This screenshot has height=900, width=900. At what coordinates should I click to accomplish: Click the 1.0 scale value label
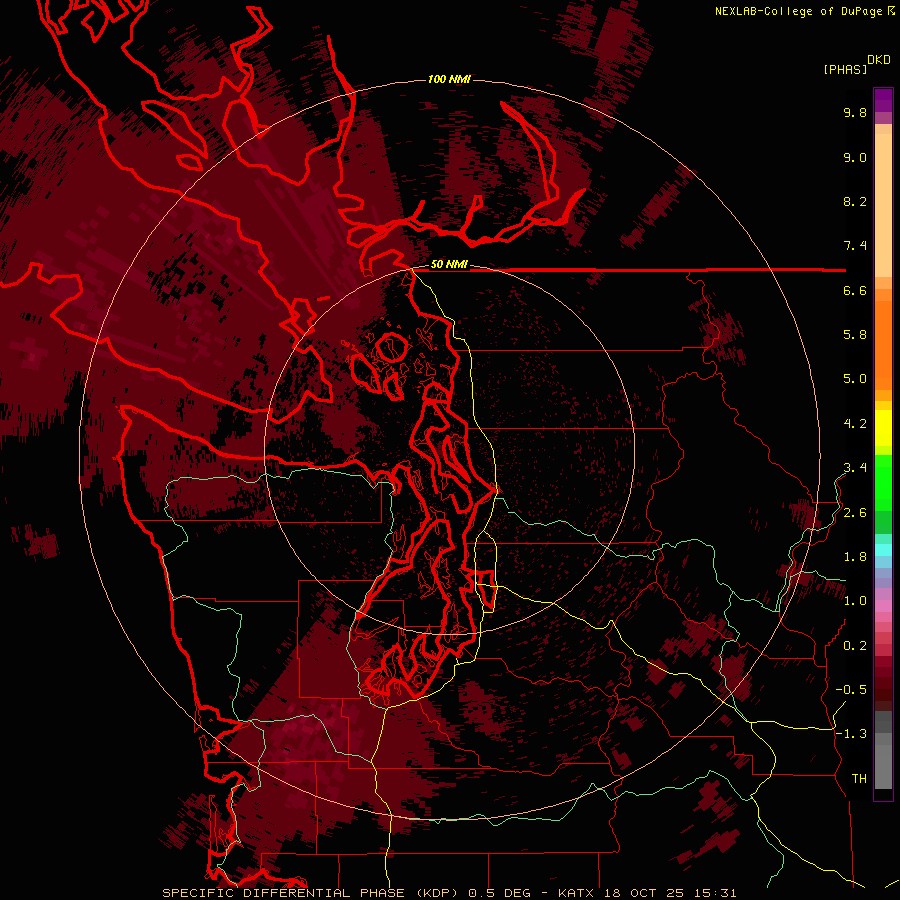pyautogui.click(x=855, y=601)
